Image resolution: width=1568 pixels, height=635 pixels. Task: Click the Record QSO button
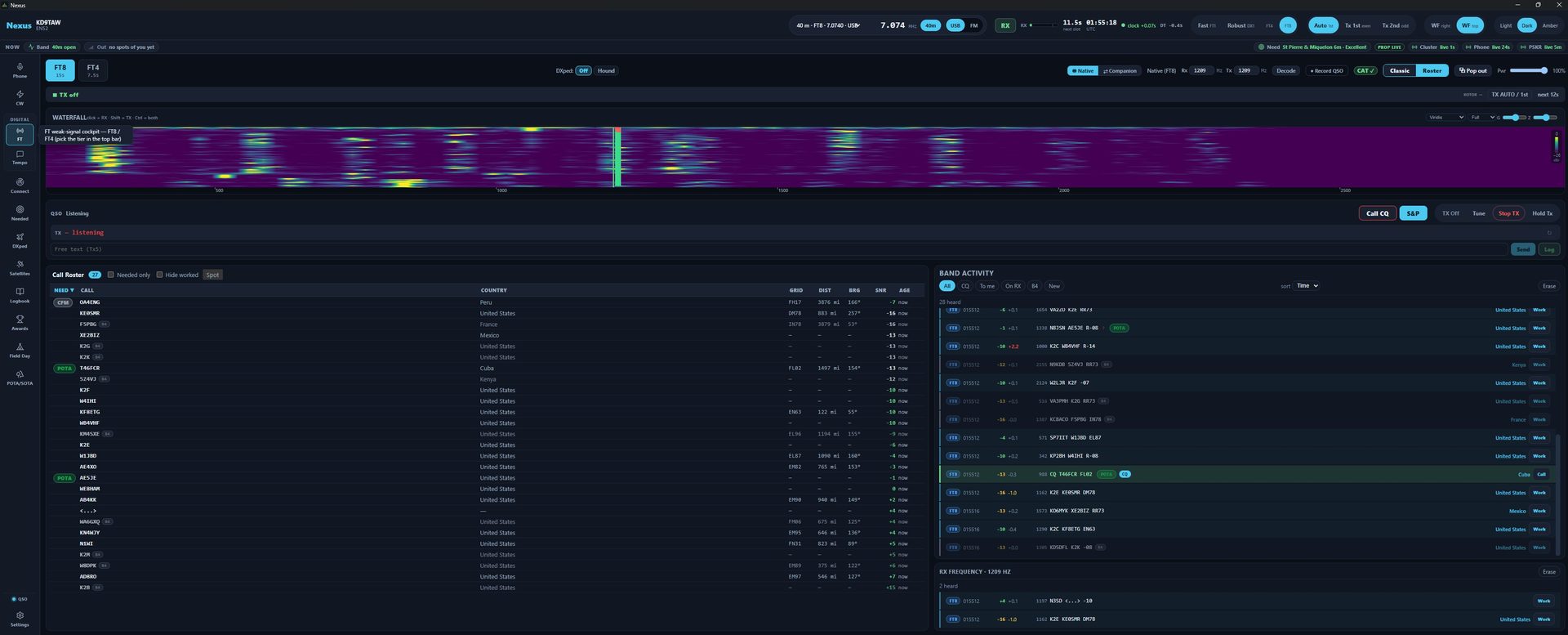click(x=1326, y=70)
